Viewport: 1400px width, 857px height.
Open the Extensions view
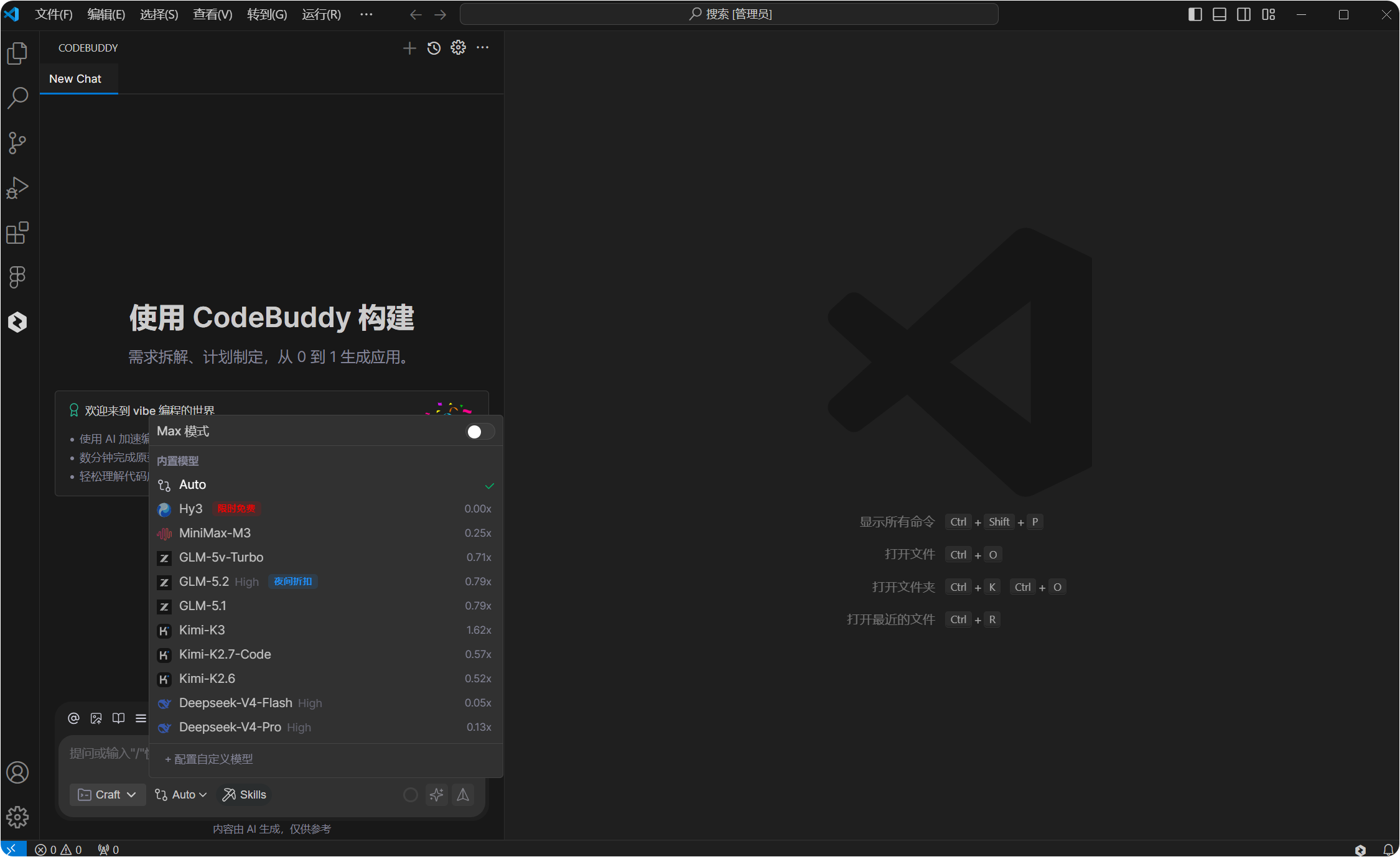pyautogui.click(x=17, y=233)
